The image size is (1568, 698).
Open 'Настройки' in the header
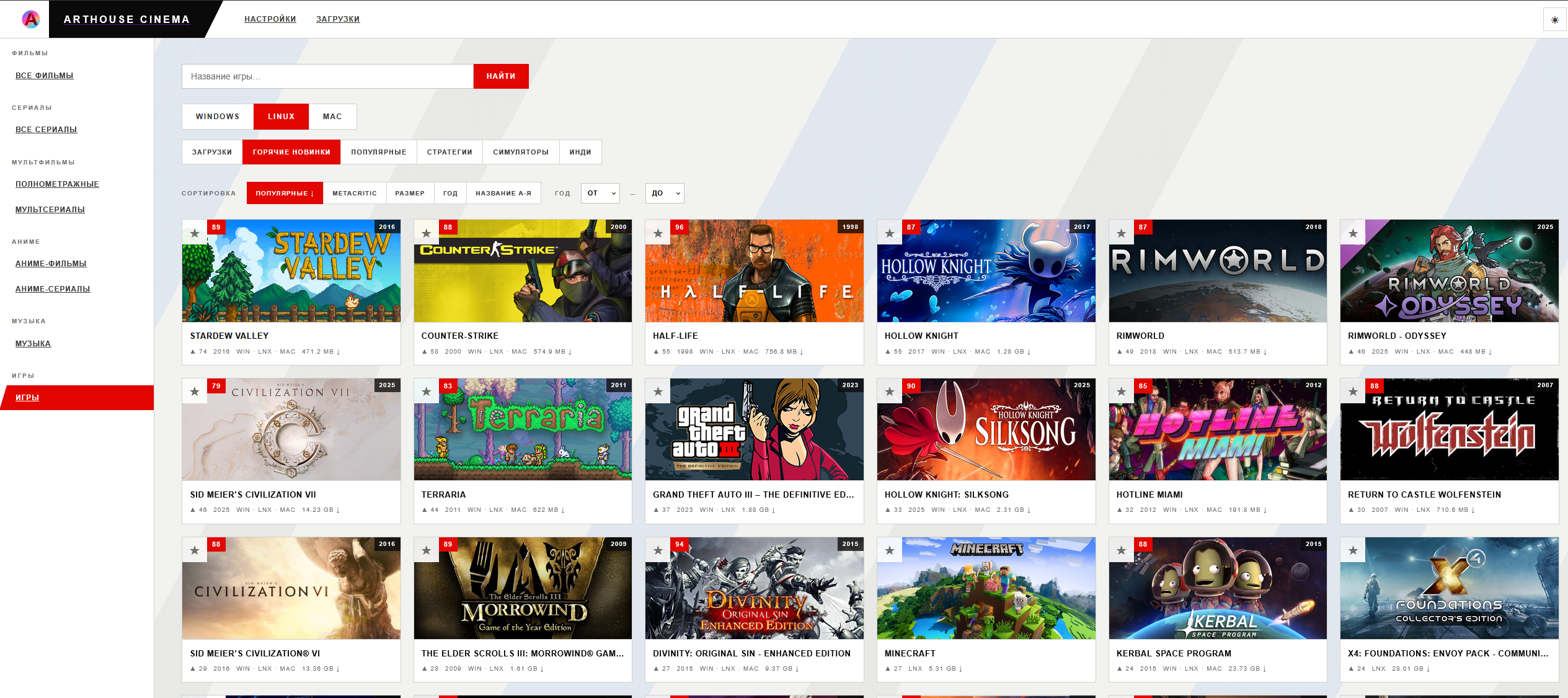270,19
